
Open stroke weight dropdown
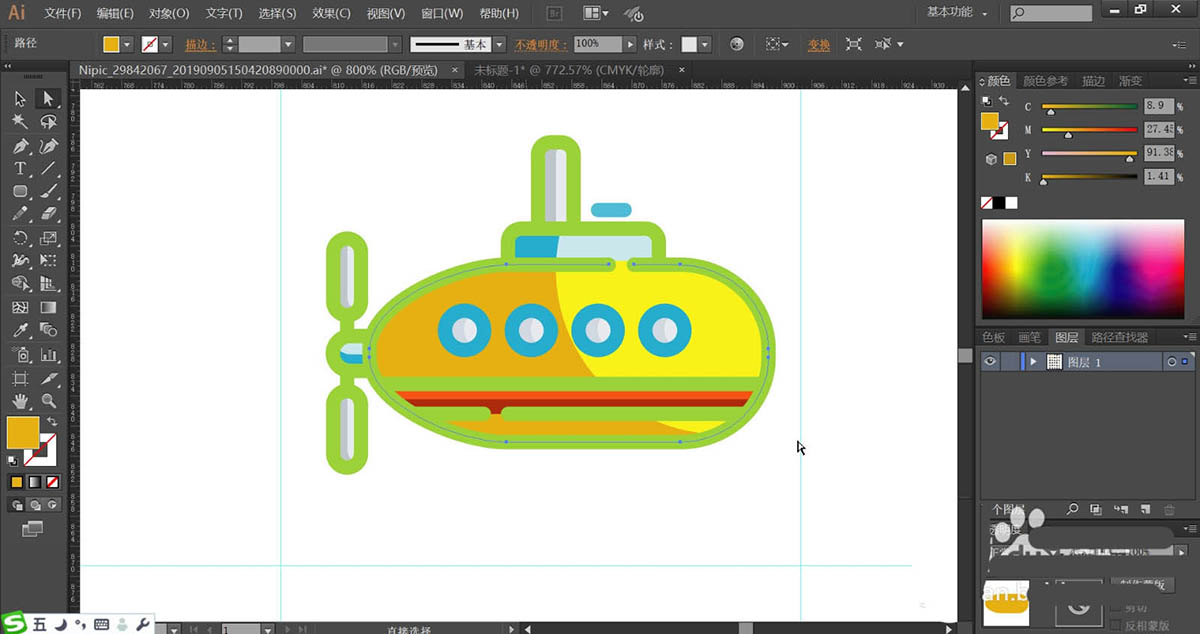(x=288, y=45)
